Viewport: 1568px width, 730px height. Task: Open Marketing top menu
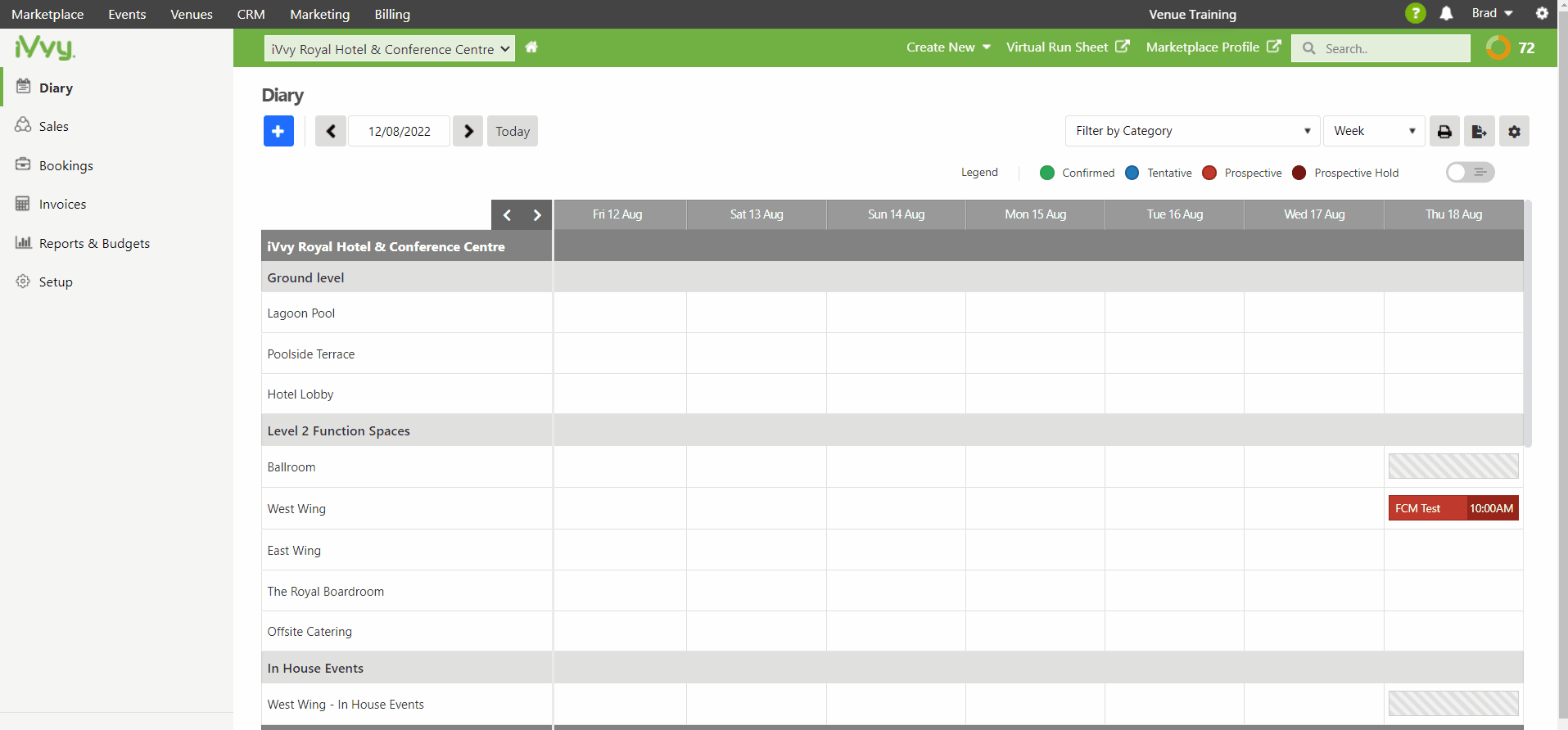pos(320,14)
